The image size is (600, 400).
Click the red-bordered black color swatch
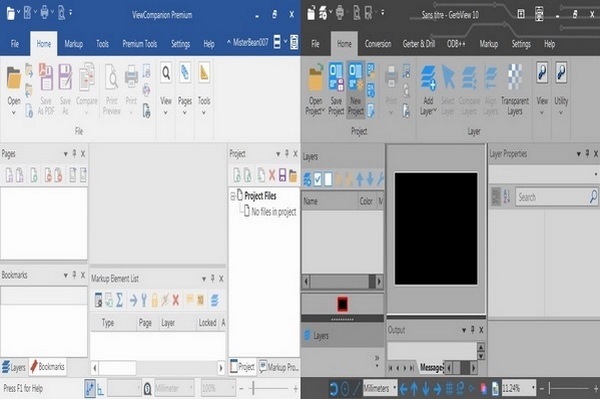tap(342, 304)
